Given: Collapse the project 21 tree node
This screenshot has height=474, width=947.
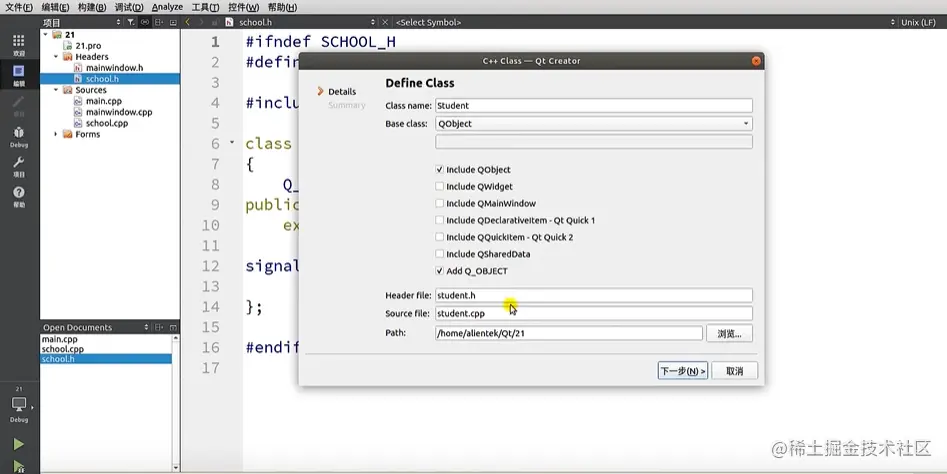Looking at the screenshot, I should tap(46, 35).
